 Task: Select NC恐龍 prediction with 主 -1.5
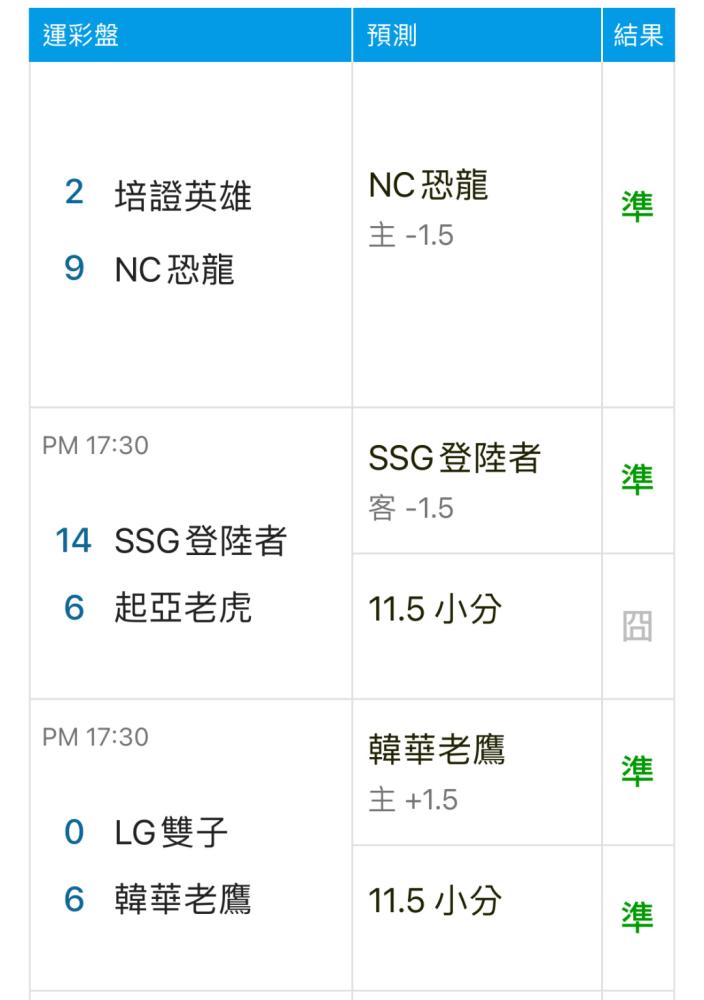coord(429,208)
